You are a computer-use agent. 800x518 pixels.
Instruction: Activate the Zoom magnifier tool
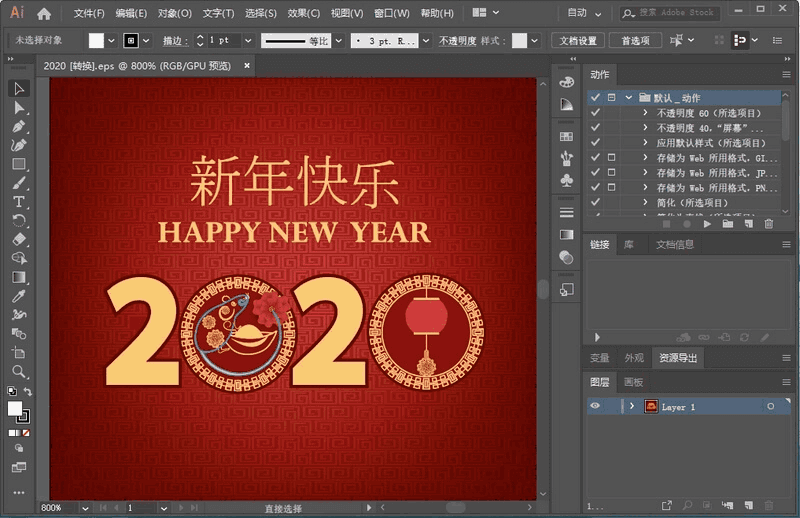click(x=19, y=372)
